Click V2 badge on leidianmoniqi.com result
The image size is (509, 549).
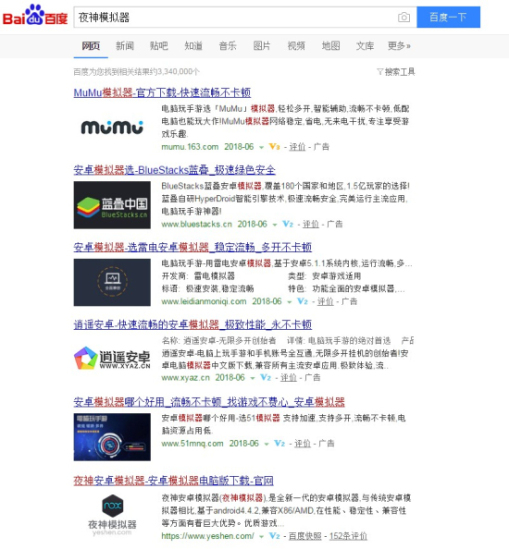[302, 301]
